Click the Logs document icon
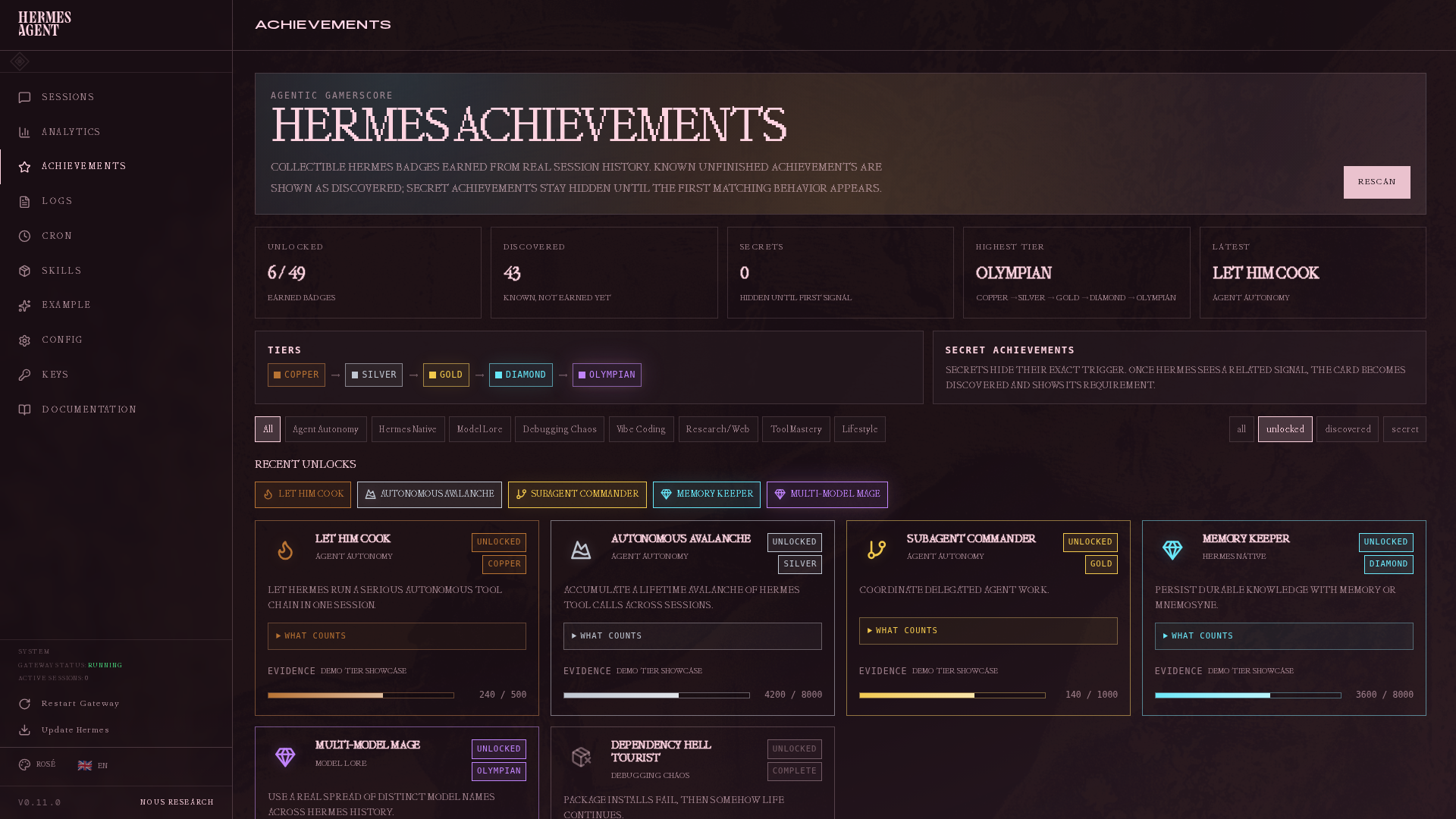Image resolution: width=1456 pixels, height=819 pixels. [24, 202]
